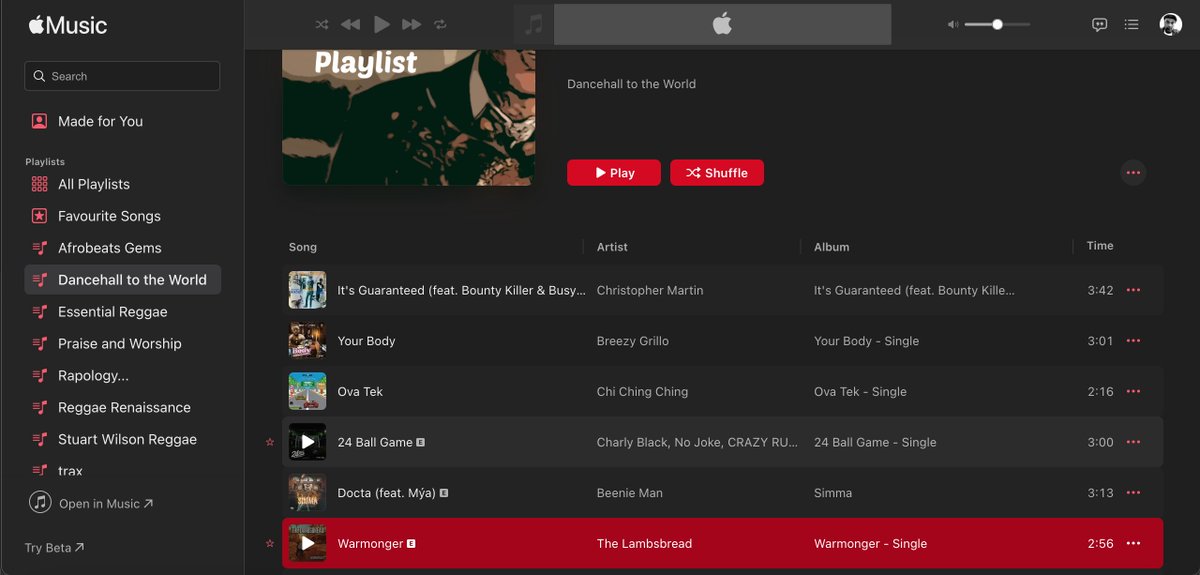Open artist Breezy Grillo
Image resolution: width=1200 pixels, height=575 pixels.
coord(633,341)
